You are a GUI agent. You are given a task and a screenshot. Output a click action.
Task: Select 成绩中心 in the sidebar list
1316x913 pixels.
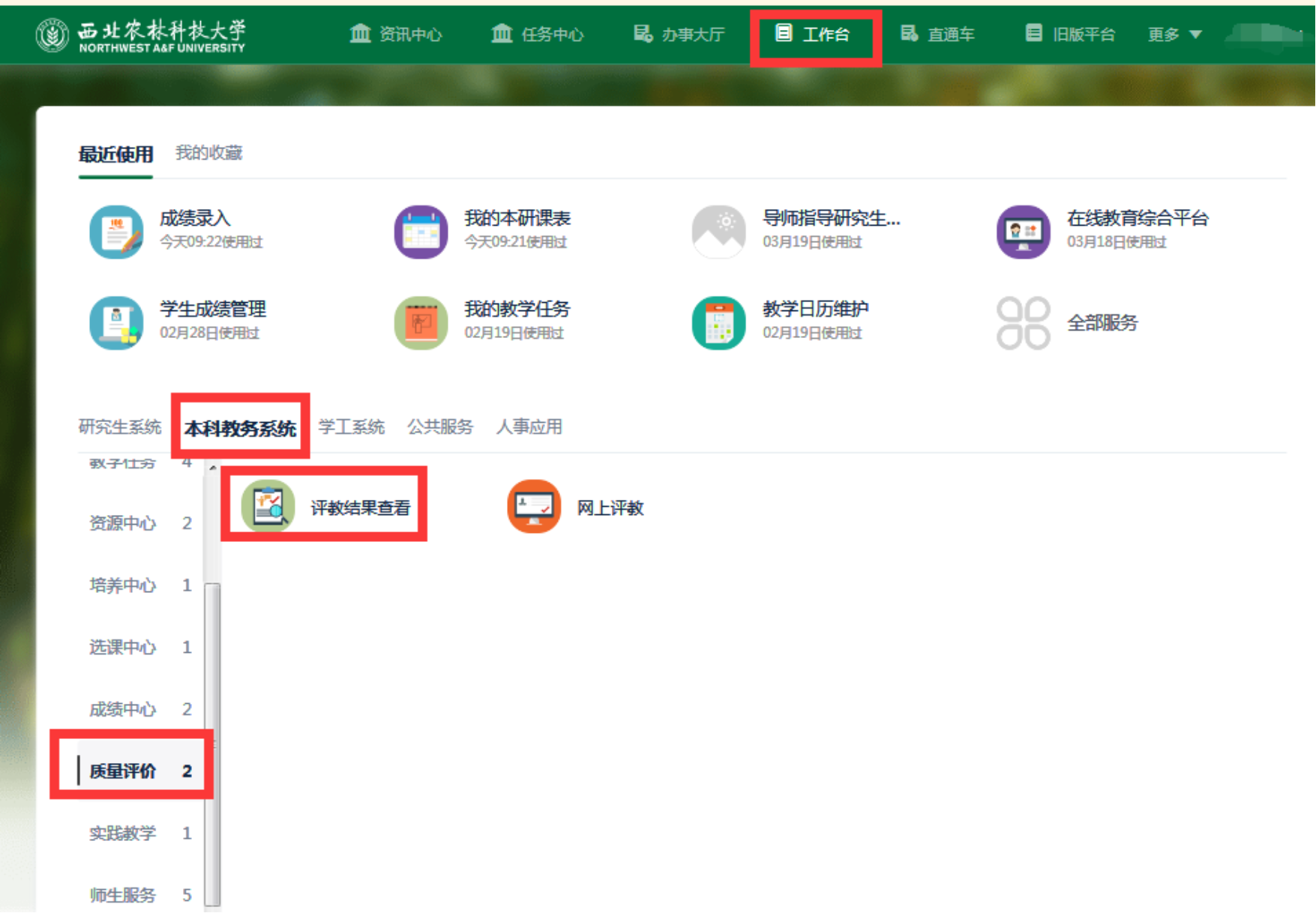pos(123,709)
